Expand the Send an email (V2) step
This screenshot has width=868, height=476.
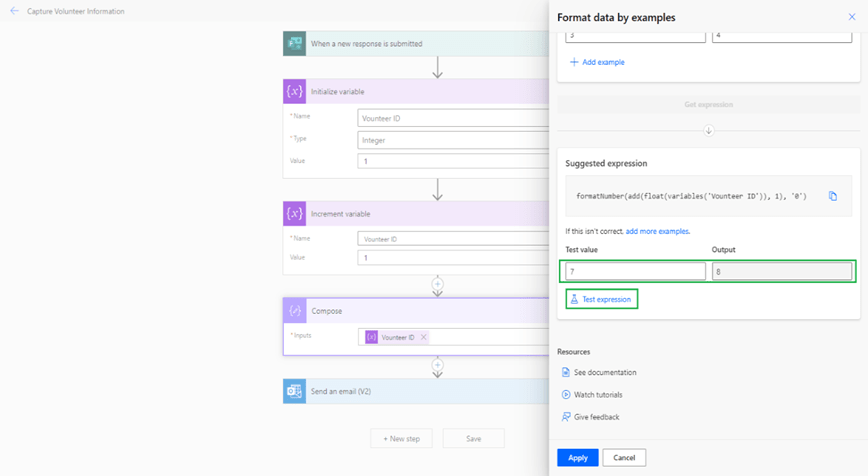click(400, 391)
